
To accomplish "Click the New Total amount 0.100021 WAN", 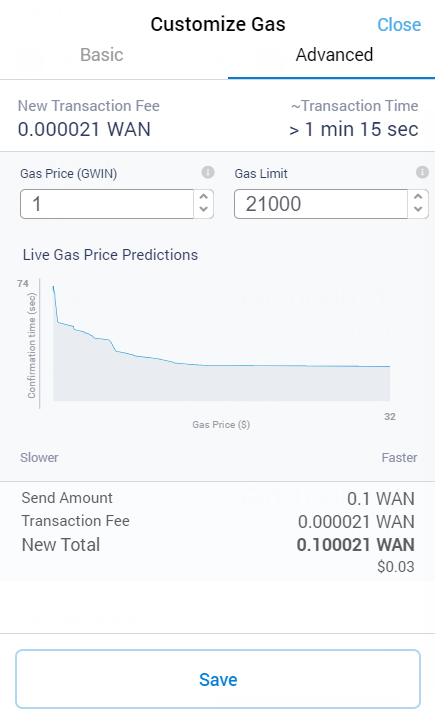I will 355,545.
